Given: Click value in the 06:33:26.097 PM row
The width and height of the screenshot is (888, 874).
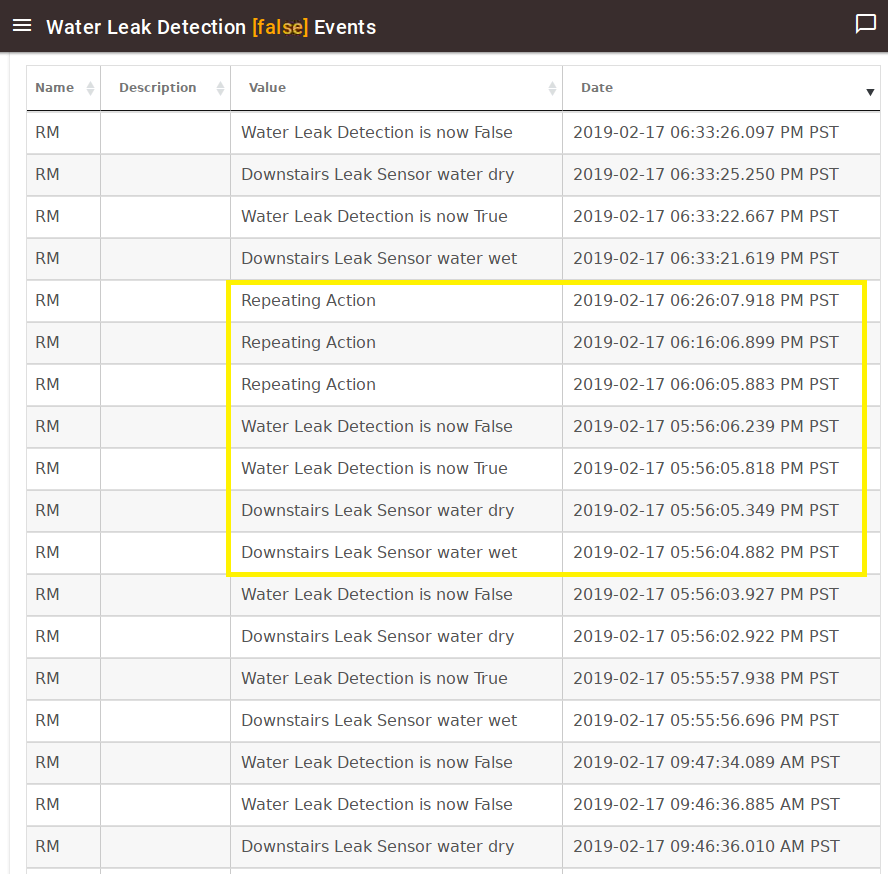Looking at the screenshot, I should tap(377, 133).
